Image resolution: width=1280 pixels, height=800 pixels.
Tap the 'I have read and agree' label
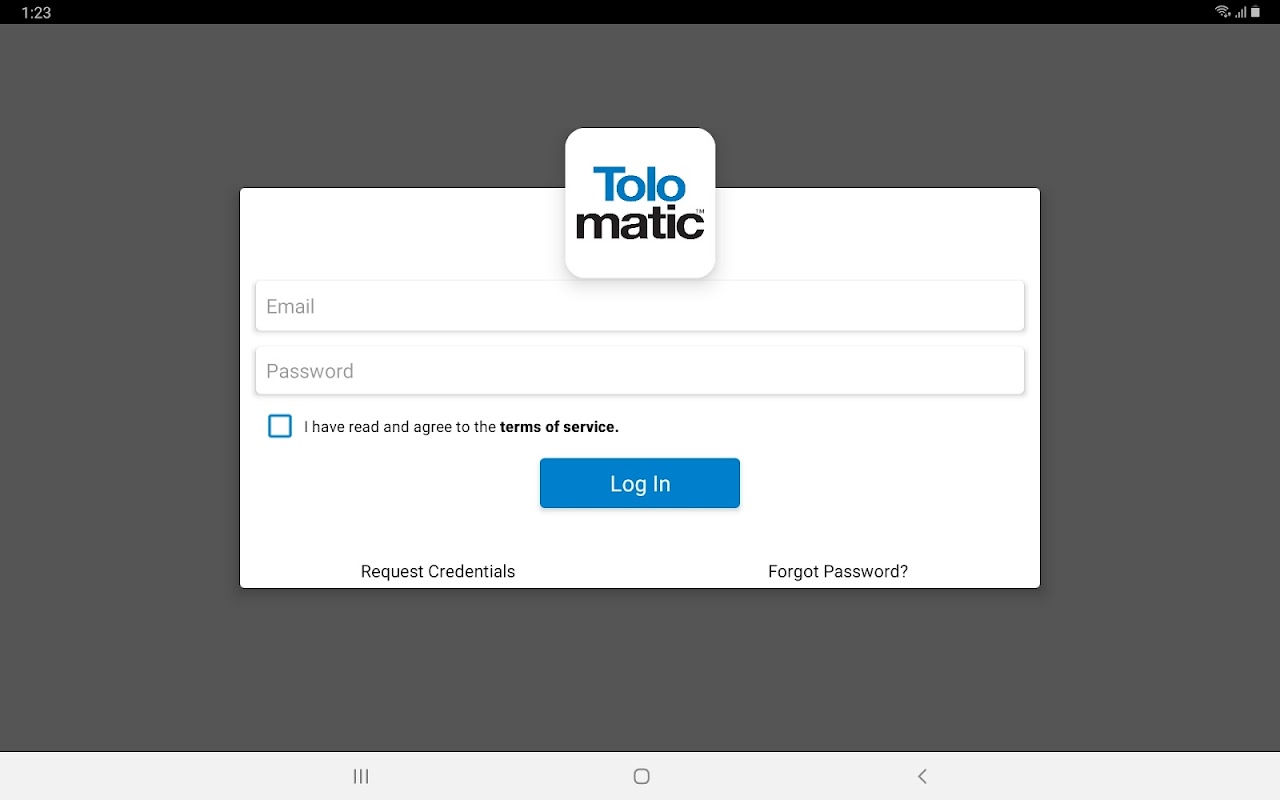tap(400, 427)
